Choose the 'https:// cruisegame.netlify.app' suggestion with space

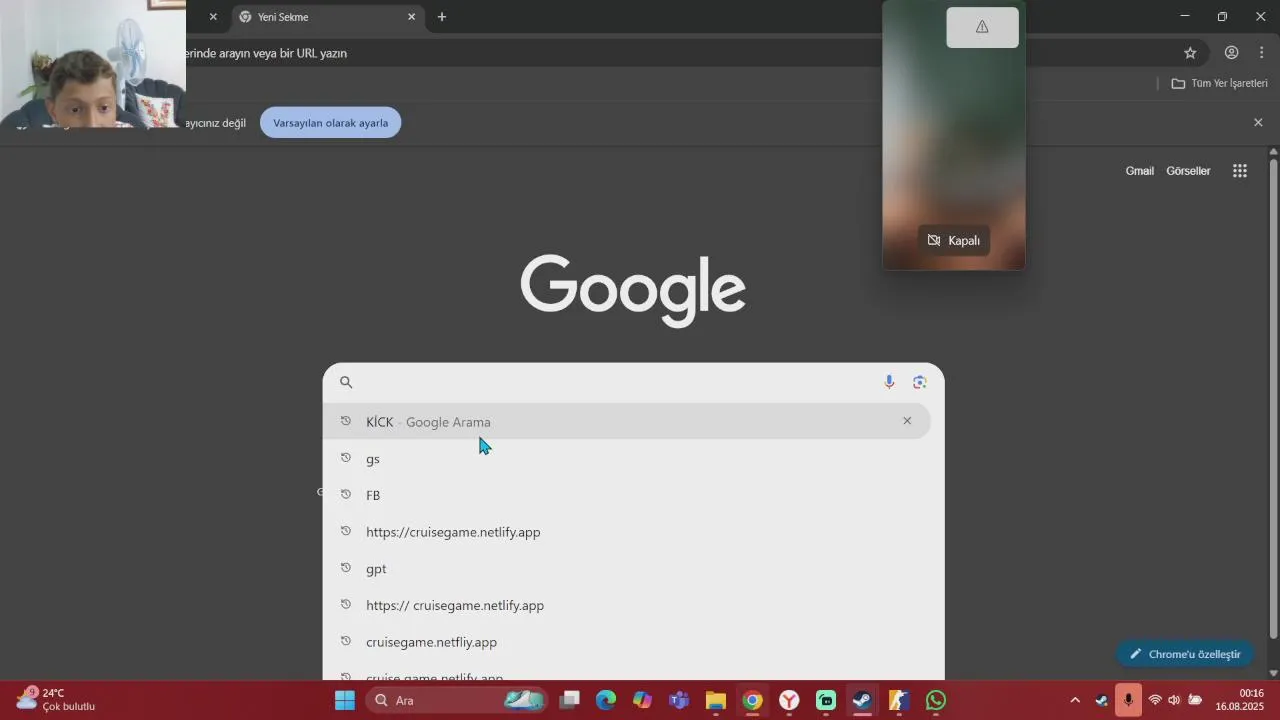pos(628,605)
